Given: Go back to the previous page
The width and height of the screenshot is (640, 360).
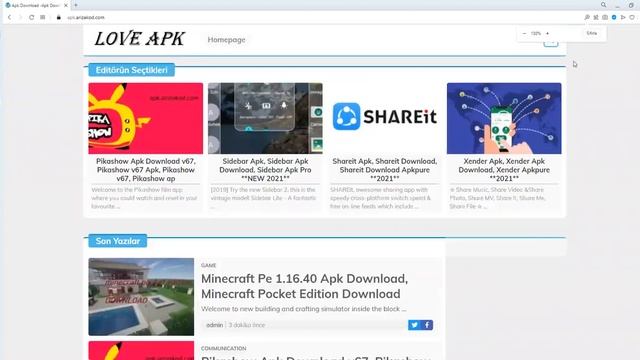Looking at the screenshot, I should [x=9, y=18].
